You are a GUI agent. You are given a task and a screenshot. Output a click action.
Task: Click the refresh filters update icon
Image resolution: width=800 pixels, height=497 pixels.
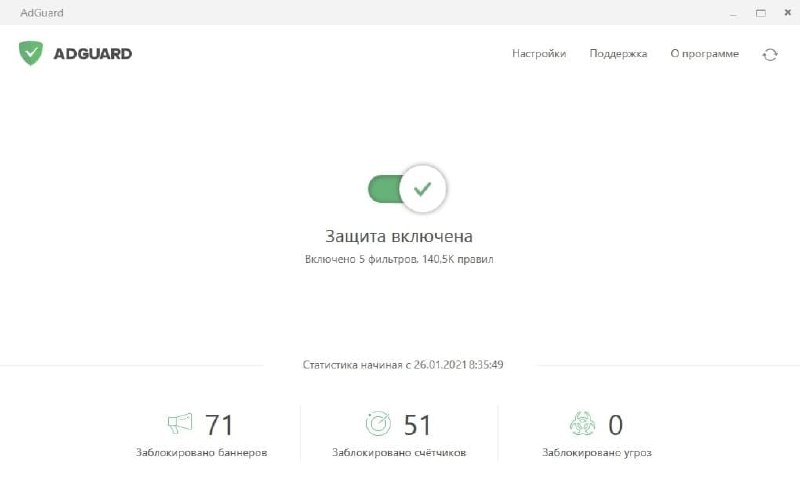(x=770, y=54)
